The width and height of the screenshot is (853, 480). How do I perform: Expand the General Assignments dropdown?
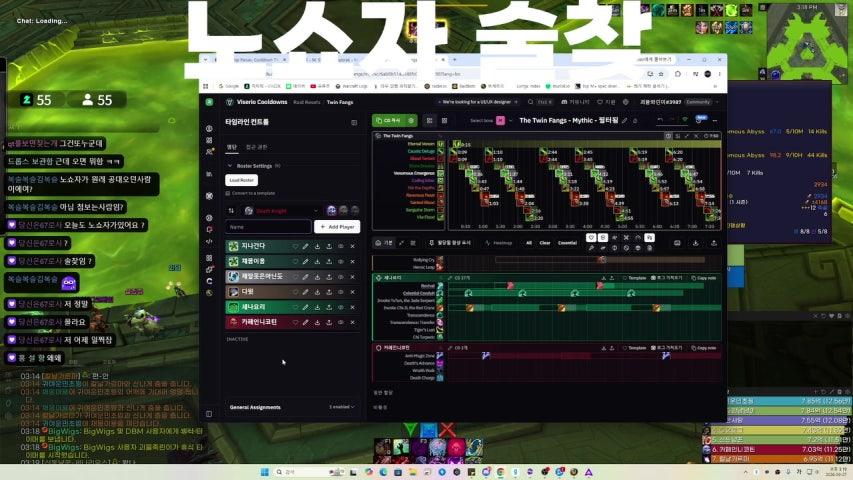point(342,407)
